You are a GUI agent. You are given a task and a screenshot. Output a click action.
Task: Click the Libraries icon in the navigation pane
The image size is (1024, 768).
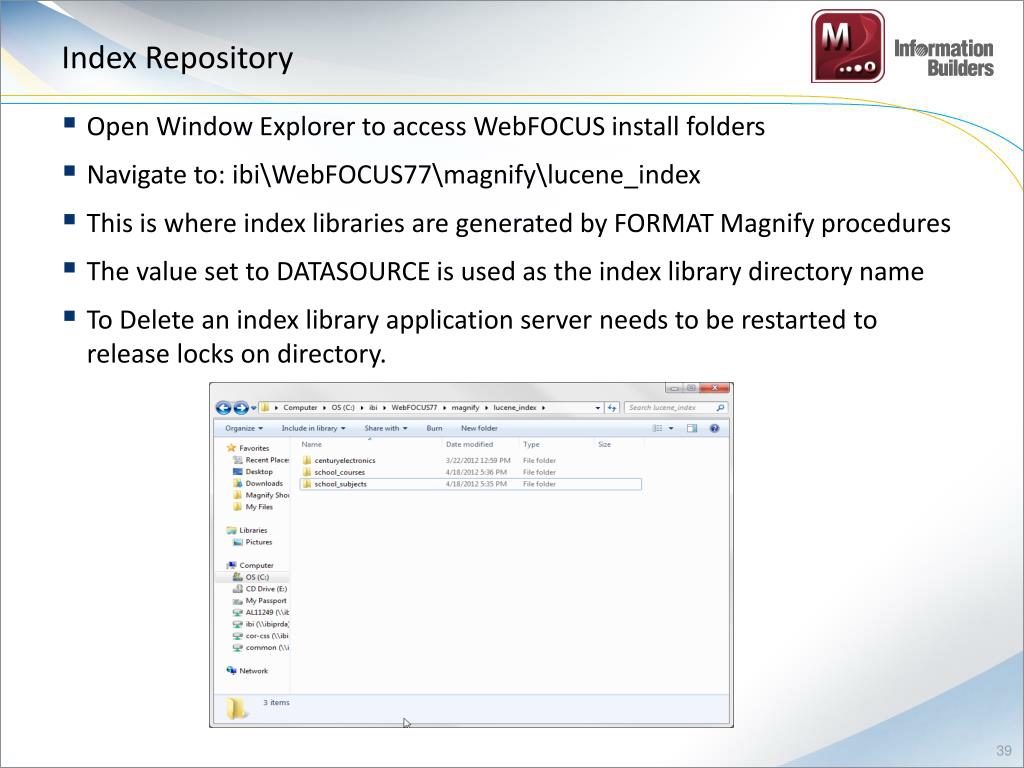(231, 530)
